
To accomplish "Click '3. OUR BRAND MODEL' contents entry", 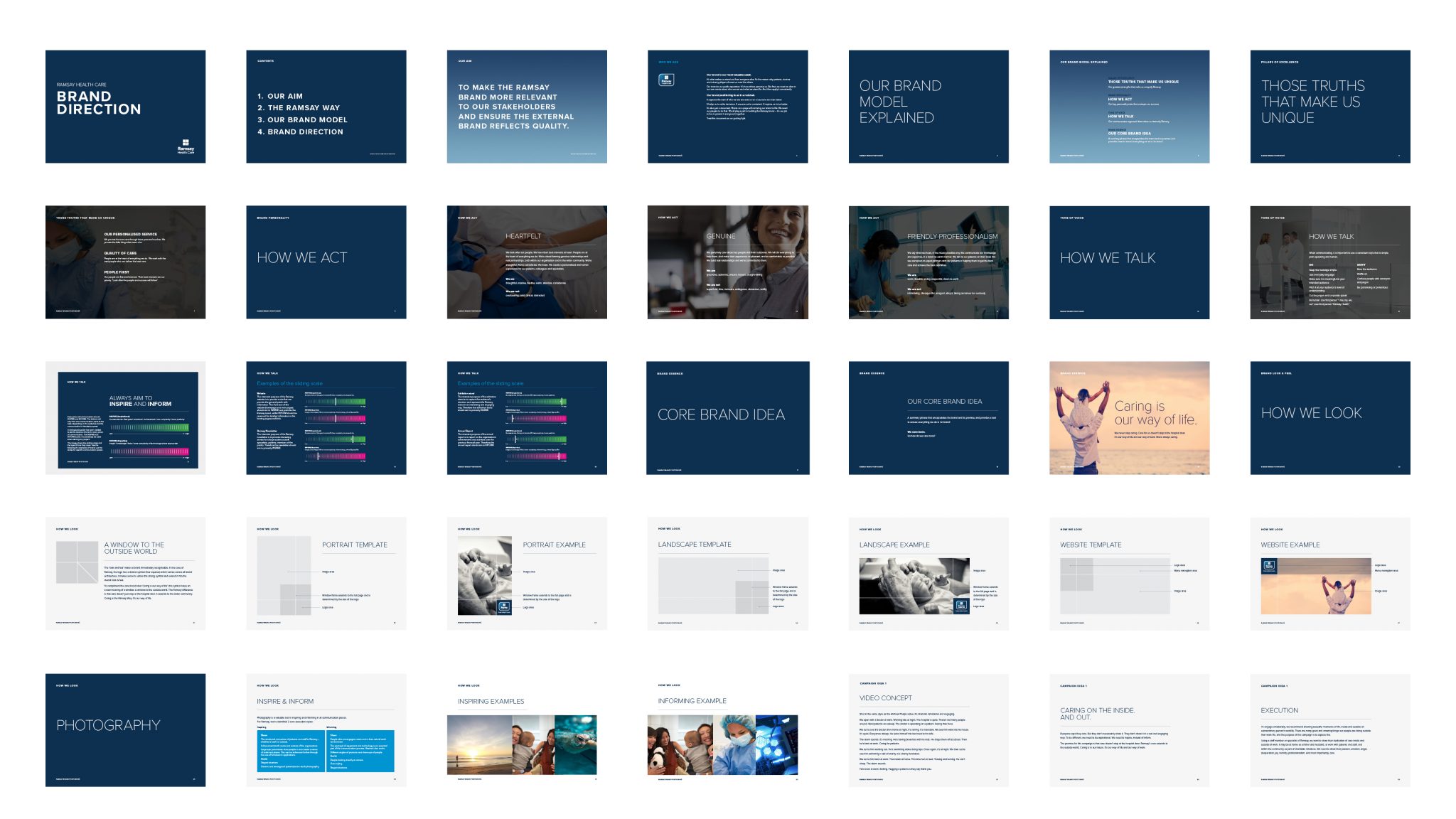I will pyautogui.click(x=302, y=120).
